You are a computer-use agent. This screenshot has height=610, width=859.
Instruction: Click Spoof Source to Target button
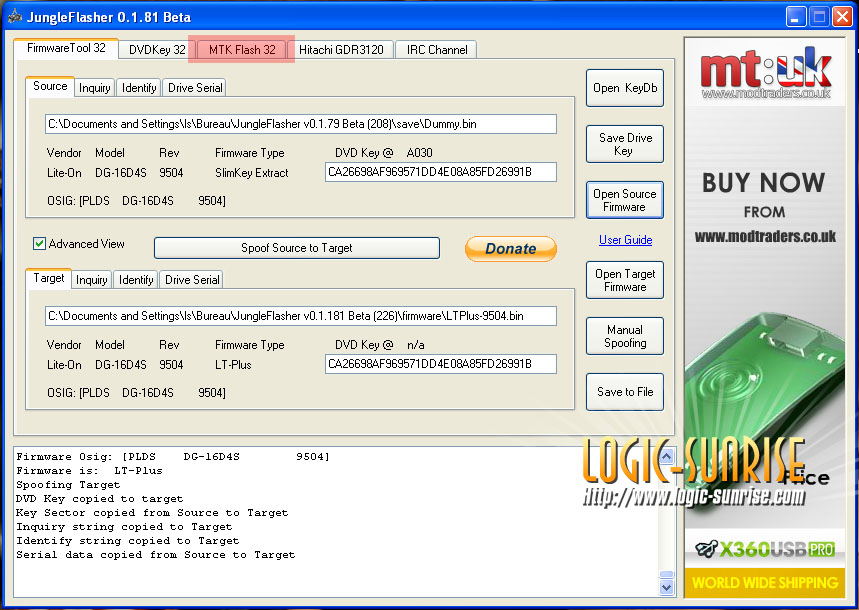pos(297,248)
